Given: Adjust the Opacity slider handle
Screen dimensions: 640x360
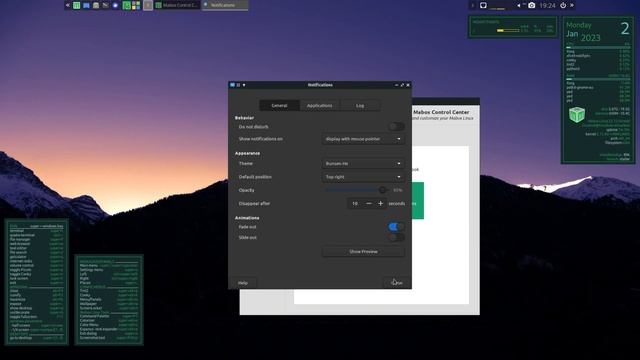Looking at the screenshot, I should (382, 190).
